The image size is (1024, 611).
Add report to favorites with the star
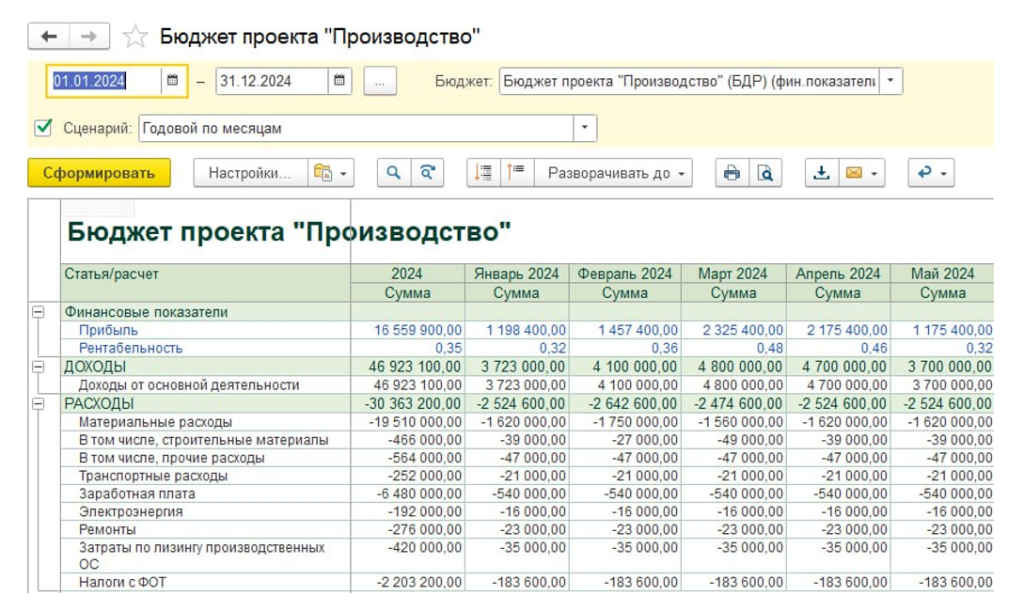pos(135,37)
